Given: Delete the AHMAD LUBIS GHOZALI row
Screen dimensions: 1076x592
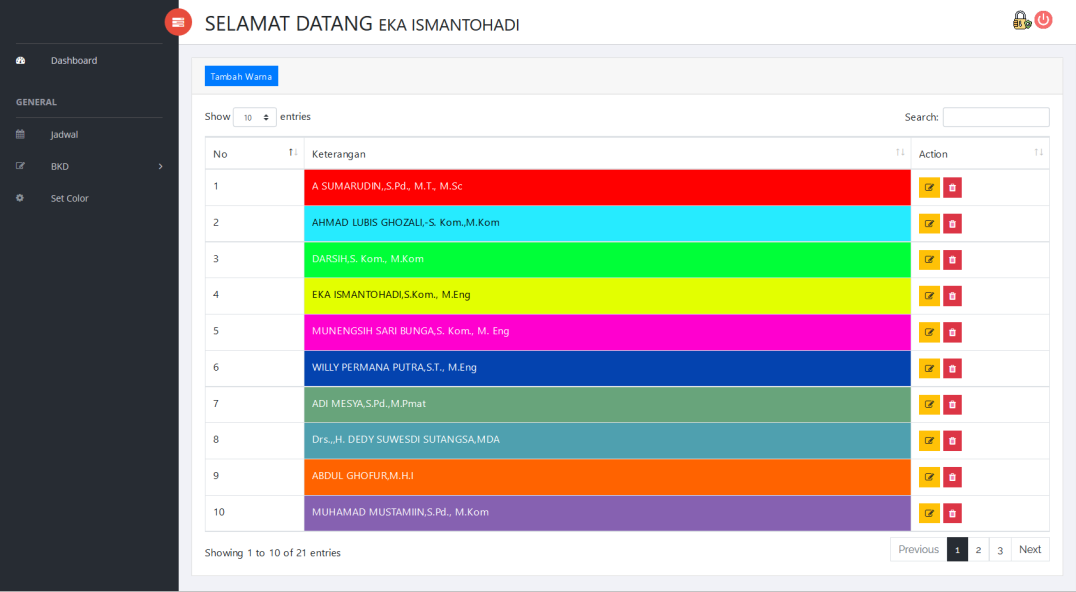Looking at the screenshot, I should (952, 224).
